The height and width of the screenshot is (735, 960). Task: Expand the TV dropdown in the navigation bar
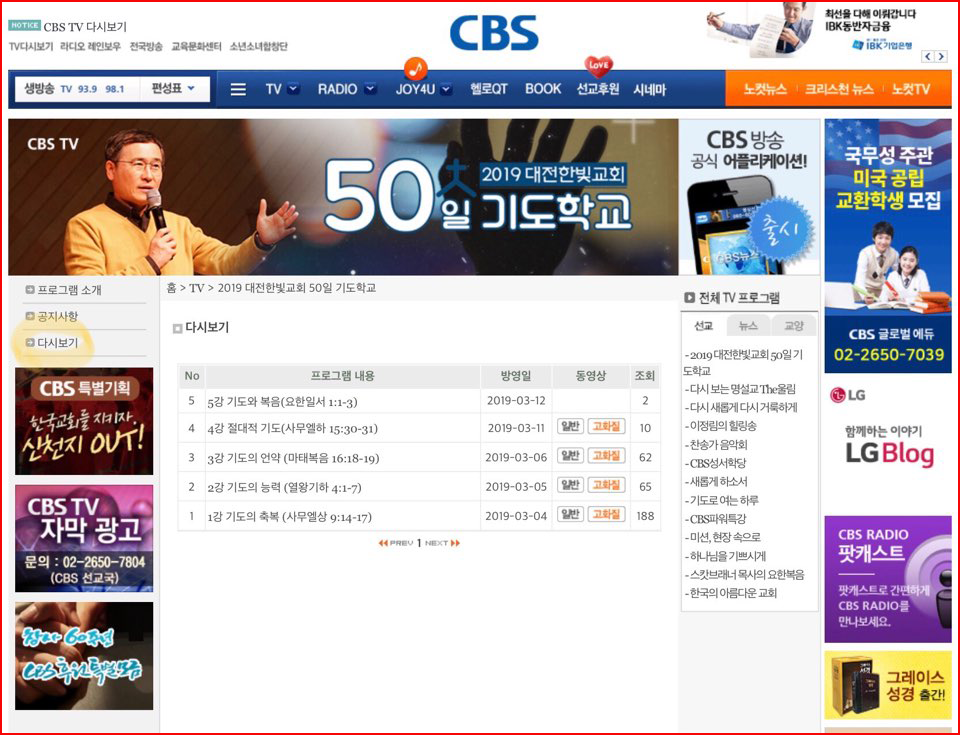(x=294, y=89)
